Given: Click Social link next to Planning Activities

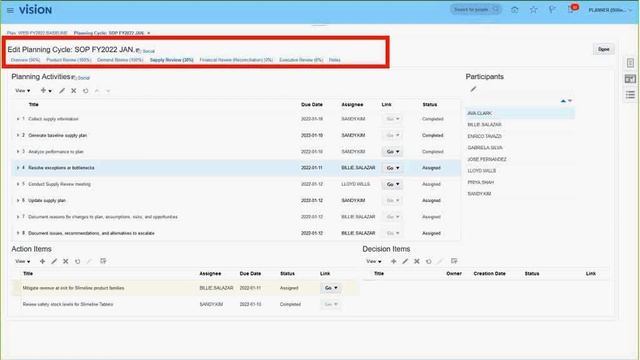Looking at the screenshot, I should point(83,78).
